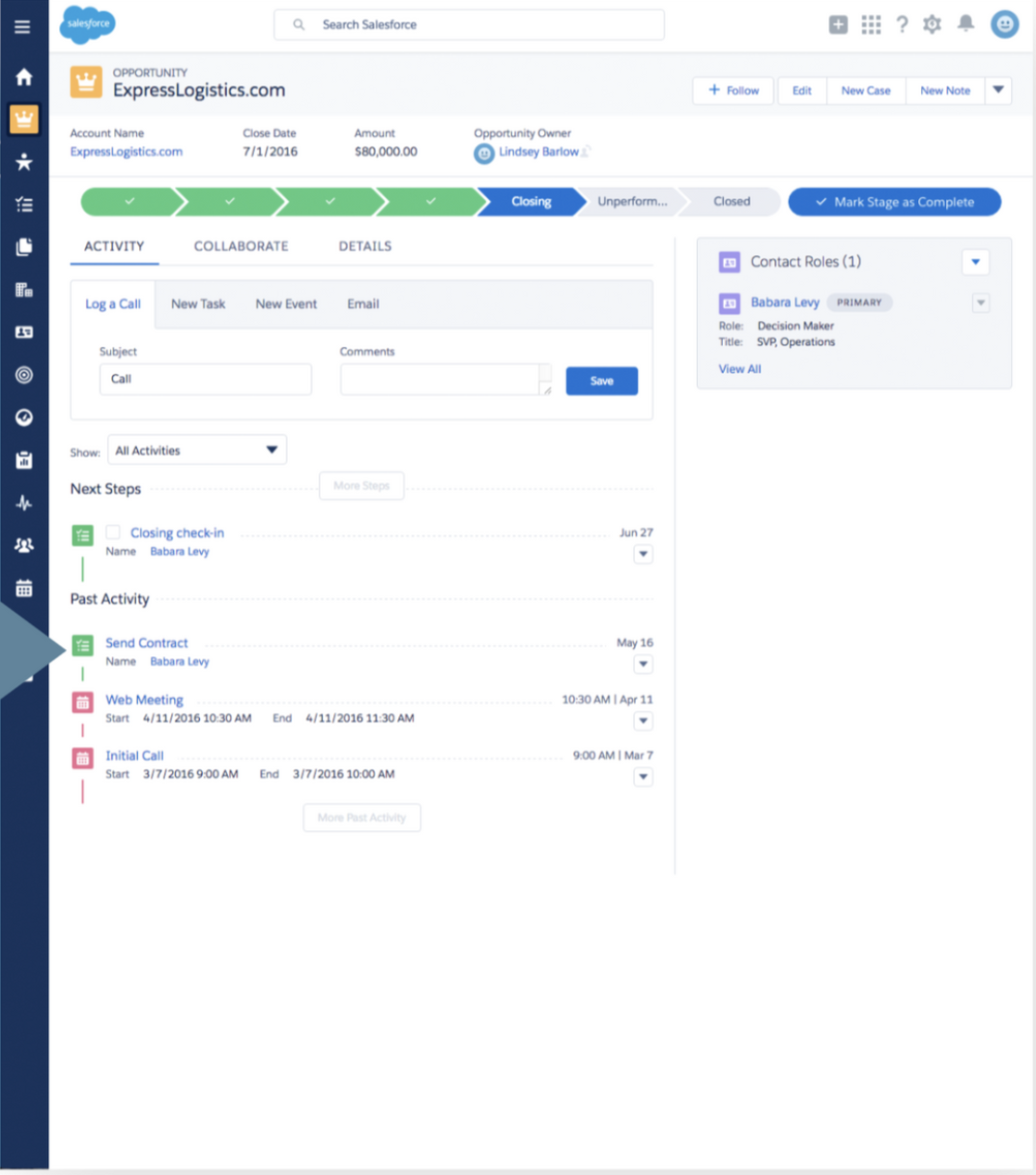Open Reports clipboard icon in sidebar
The height and width of the screenshot is (1175, 1036).
[x=24, y=460]
